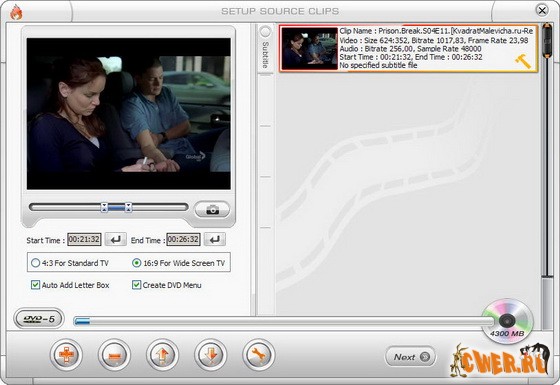
Task: Switch disc type with DVD-5 button
Action: point(39,319)
